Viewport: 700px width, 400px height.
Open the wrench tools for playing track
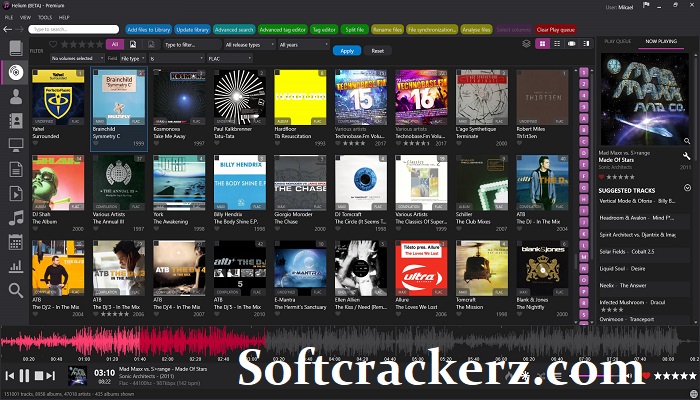tap(687, 156)
